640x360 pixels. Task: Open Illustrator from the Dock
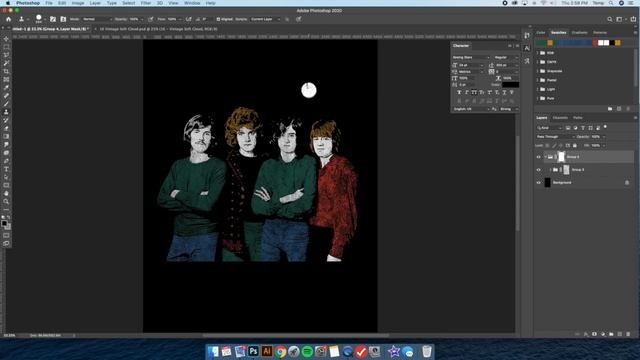(267, 351)
